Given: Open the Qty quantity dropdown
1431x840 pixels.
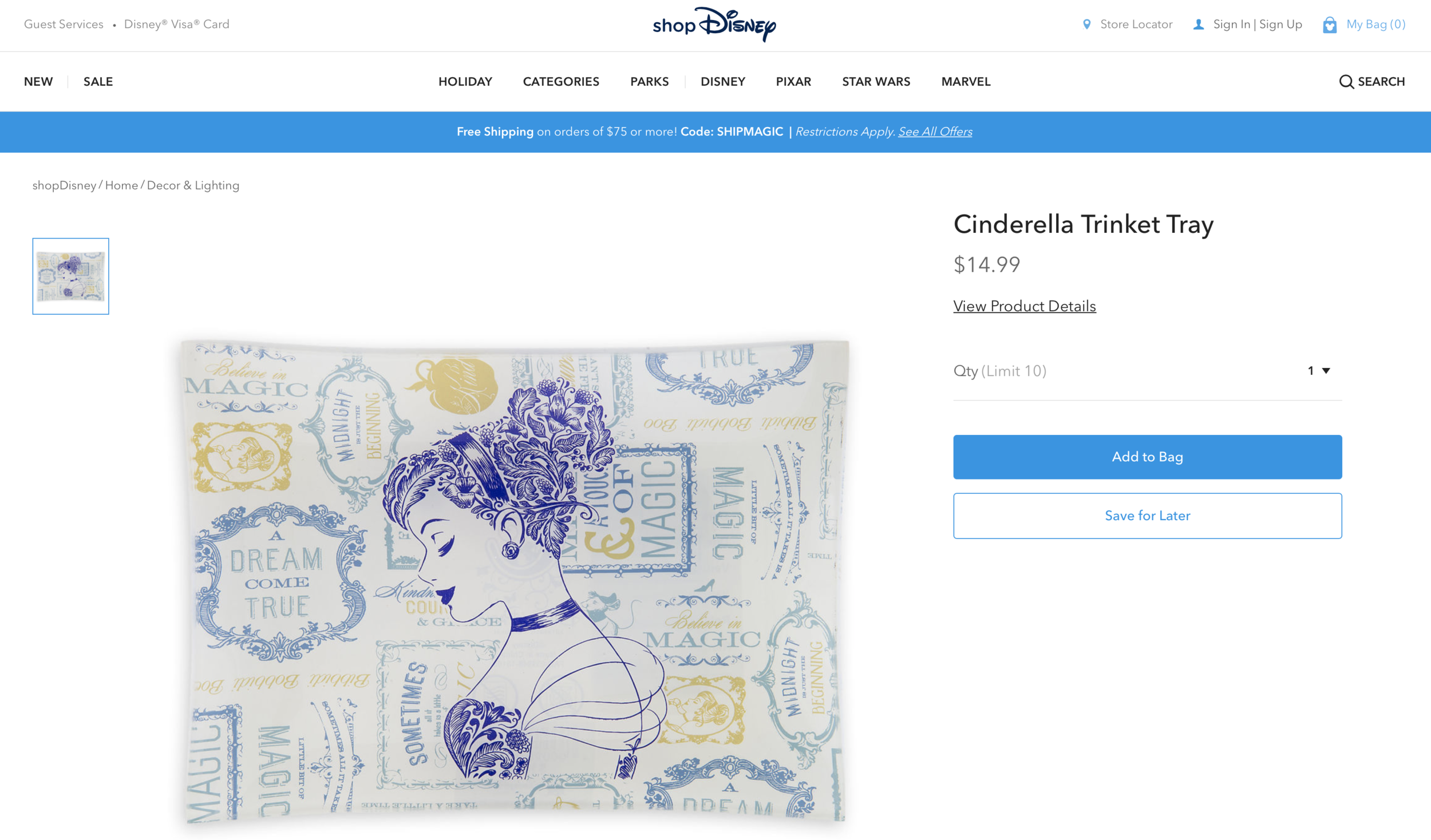Looking at the screenshot, I should pos(1318,371).
